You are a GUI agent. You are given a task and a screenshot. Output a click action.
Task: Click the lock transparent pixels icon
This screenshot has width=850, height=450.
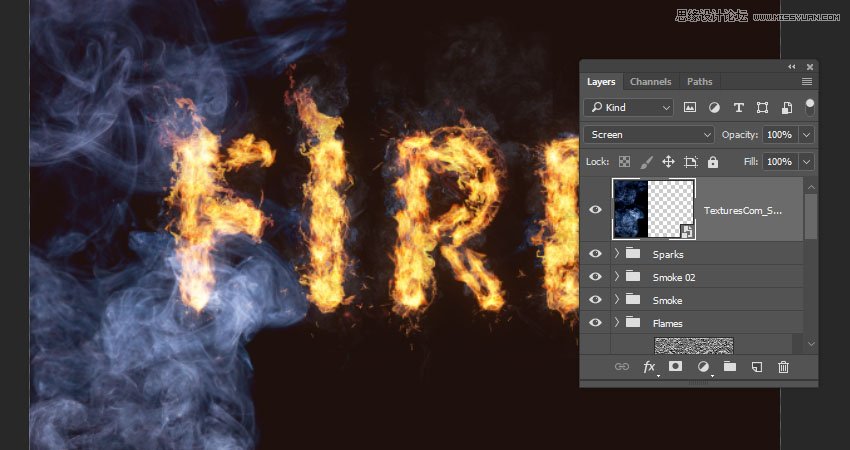coord(625,161)
